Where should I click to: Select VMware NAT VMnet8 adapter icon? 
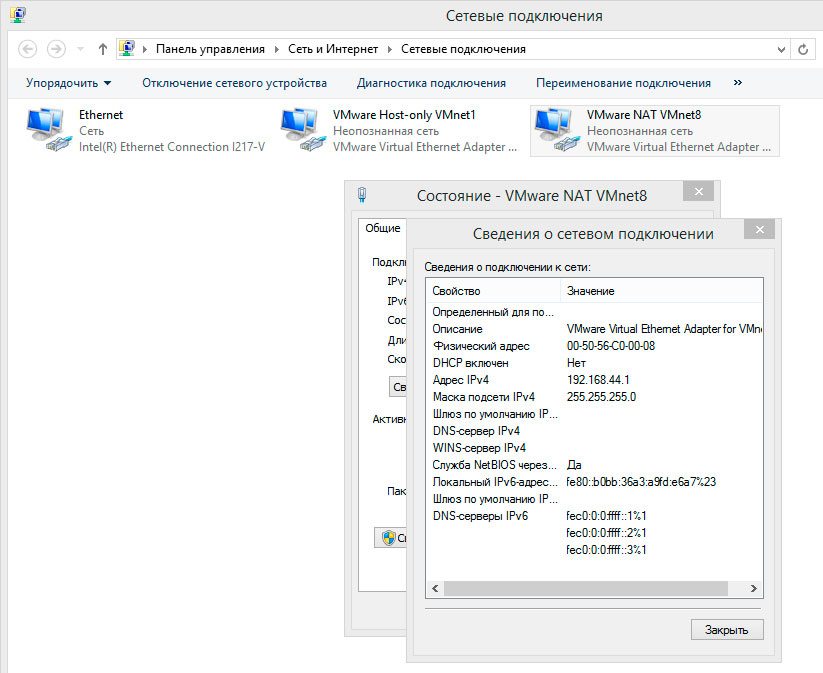pyautogui.click(x=556, y=130)
